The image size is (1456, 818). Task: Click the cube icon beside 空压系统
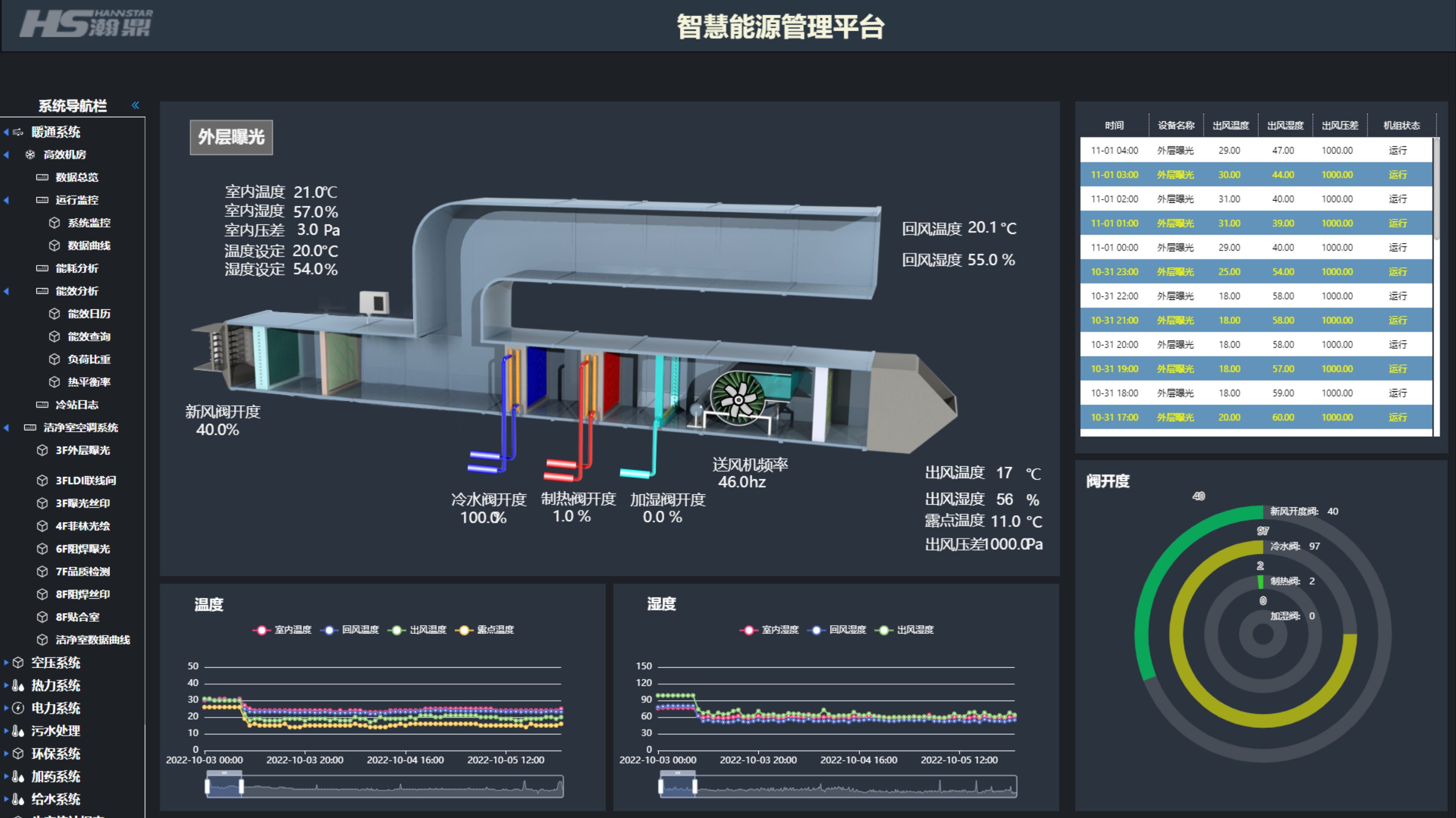pos(18,662)
